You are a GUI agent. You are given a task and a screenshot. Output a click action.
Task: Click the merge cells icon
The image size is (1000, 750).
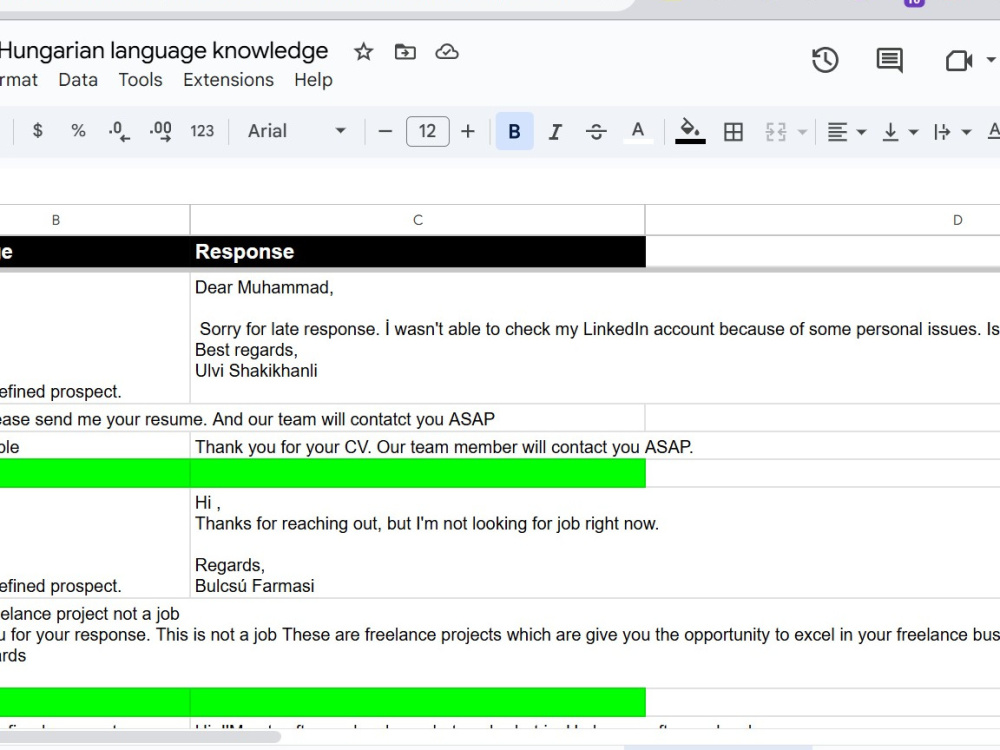point(776,132)
